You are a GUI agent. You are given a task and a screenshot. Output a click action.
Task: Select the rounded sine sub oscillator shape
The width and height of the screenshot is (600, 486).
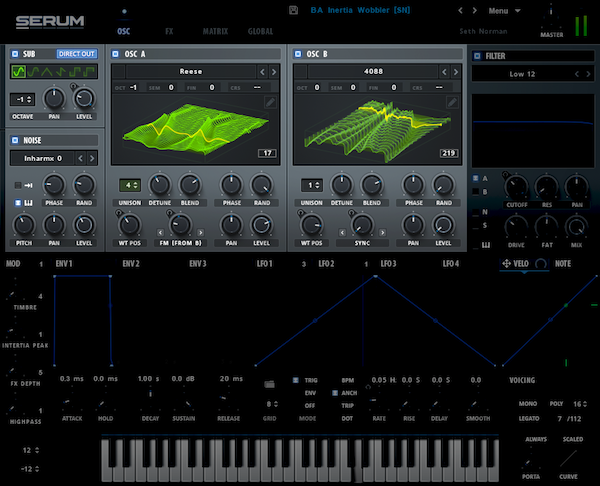pyautogui.click(x=33, y=72)
